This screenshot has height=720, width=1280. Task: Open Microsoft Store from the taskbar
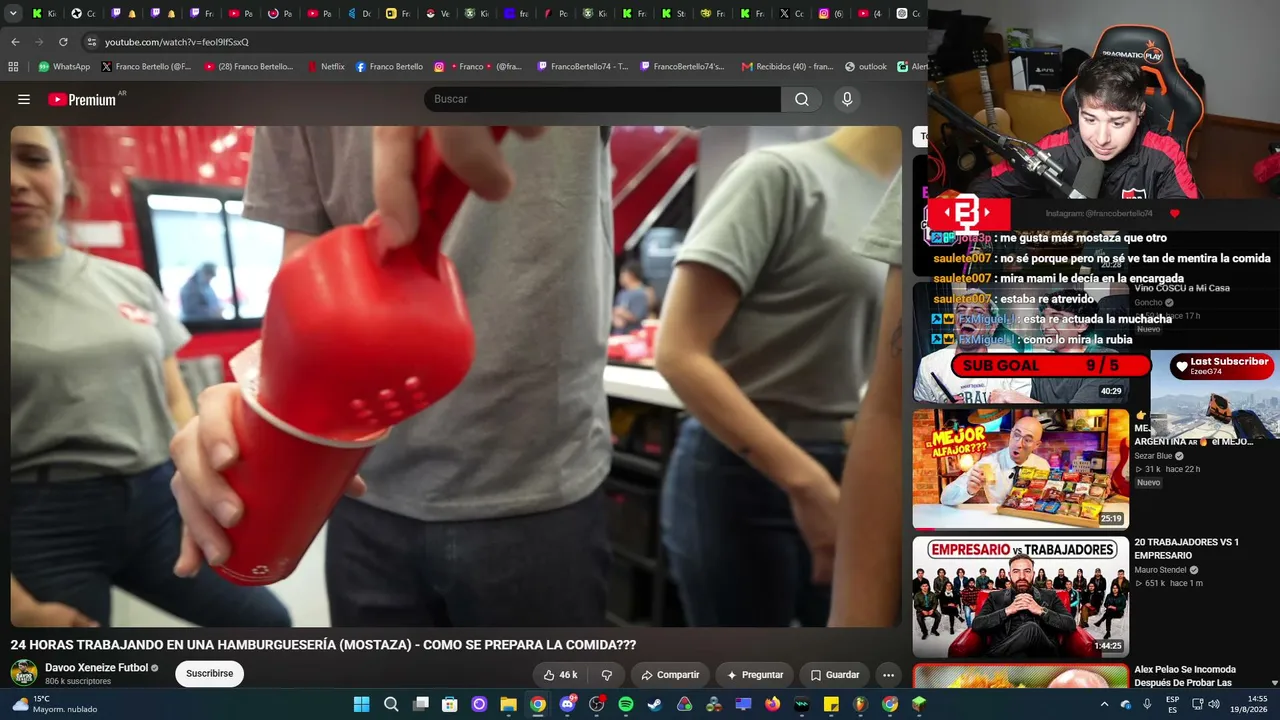pyautogui.click(x=450, y=704)
